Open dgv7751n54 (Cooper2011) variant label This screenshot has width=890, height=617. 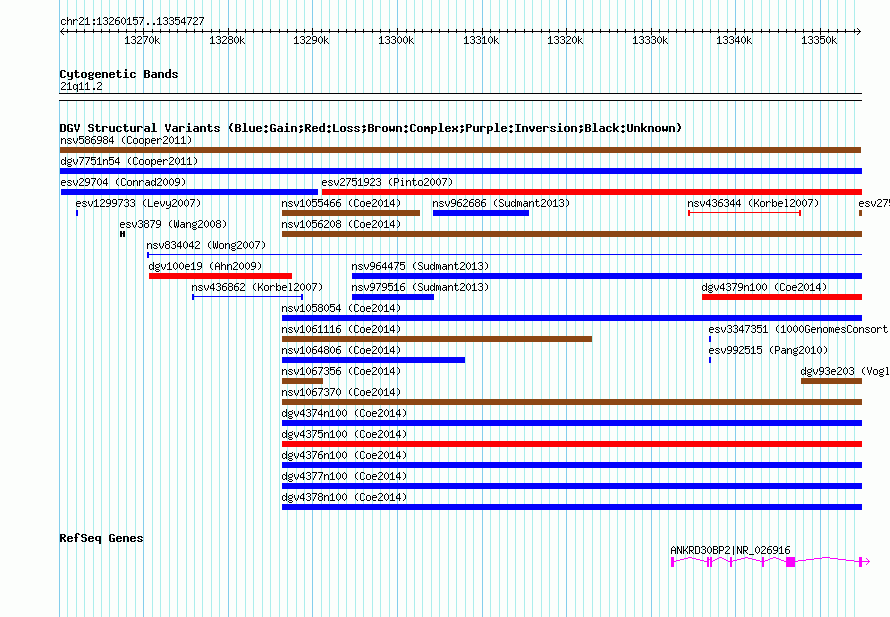tap(129, 161)
